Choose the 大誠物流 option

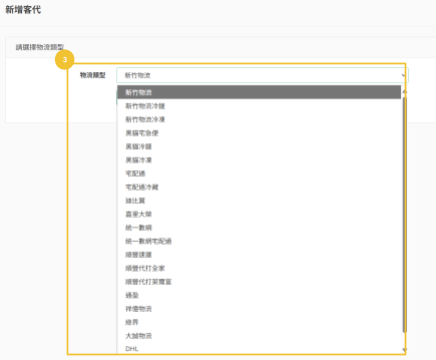259,336
